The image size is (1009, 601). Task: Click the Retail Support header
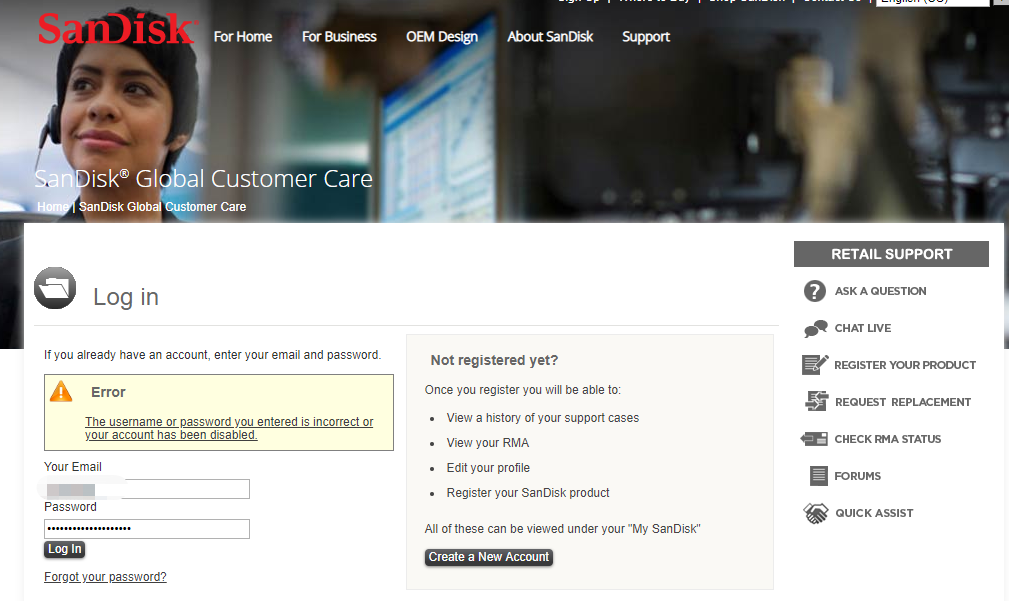pos(891,254)
